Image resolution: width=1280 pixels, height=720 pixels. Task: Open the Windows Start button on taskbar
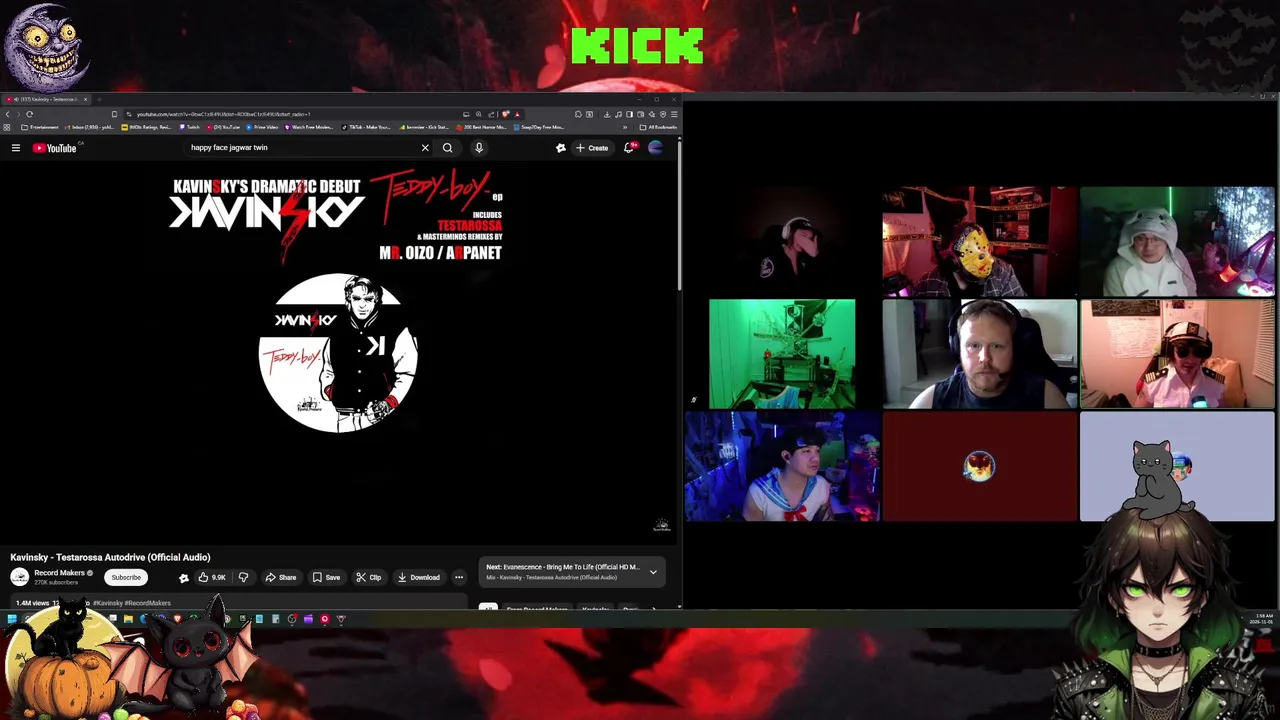point(11,619)
